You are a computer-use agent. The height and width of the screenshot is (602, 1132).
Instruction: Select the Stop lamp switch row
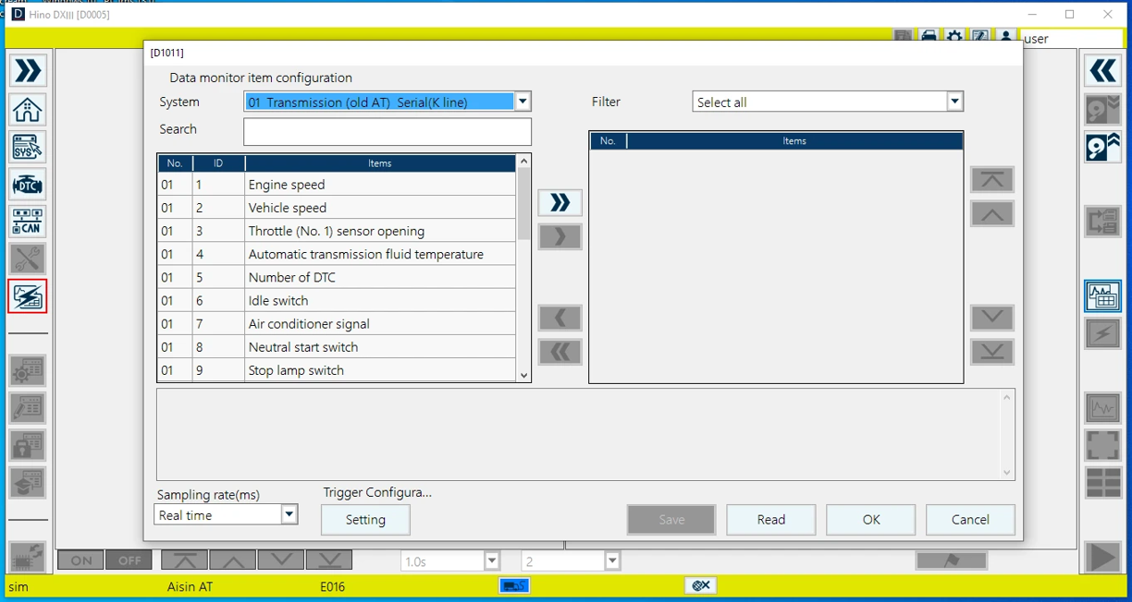coord(336,370)
